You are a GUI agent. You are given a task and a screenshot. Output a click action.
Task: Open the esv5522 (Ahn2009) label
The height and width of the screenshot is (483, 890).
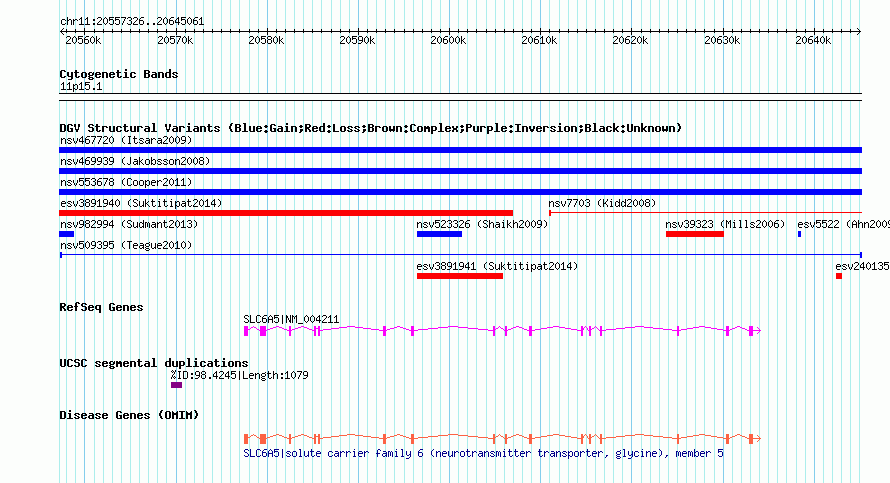tap(843, 224)
